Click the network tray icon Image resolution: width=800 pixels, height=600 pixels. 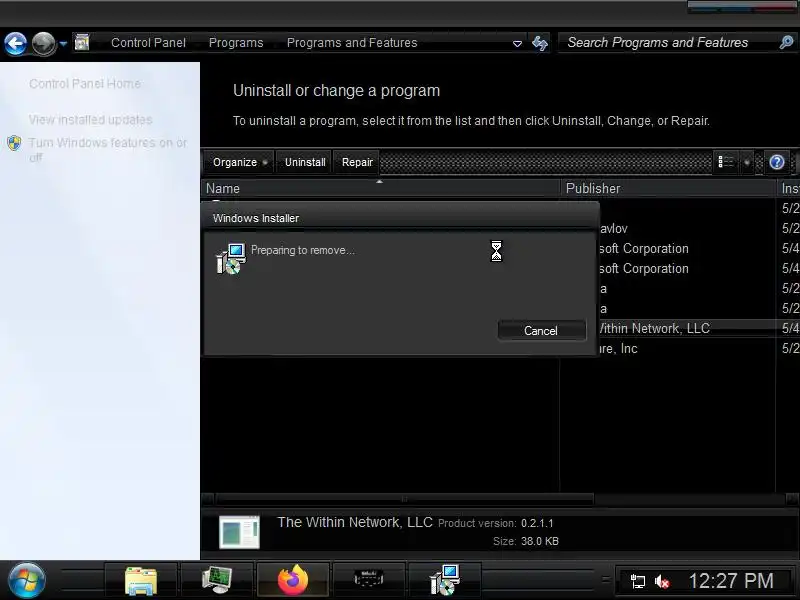(637, 581)
